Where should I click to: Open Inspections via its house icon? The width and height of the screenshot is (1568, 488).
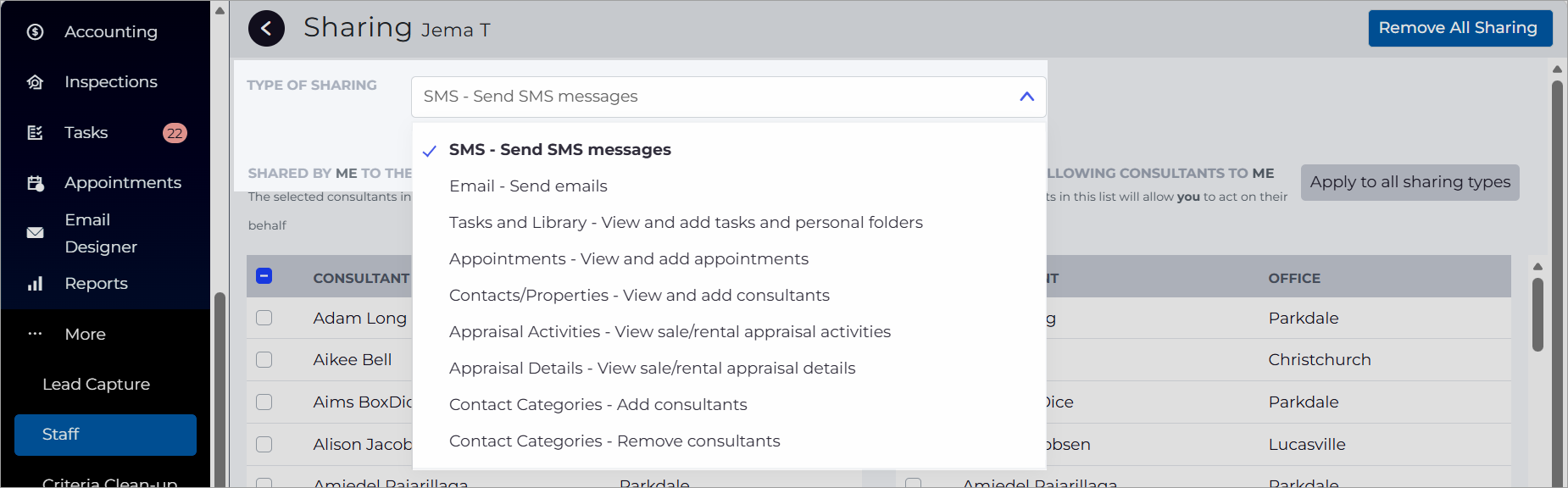[x=35, y=82]
